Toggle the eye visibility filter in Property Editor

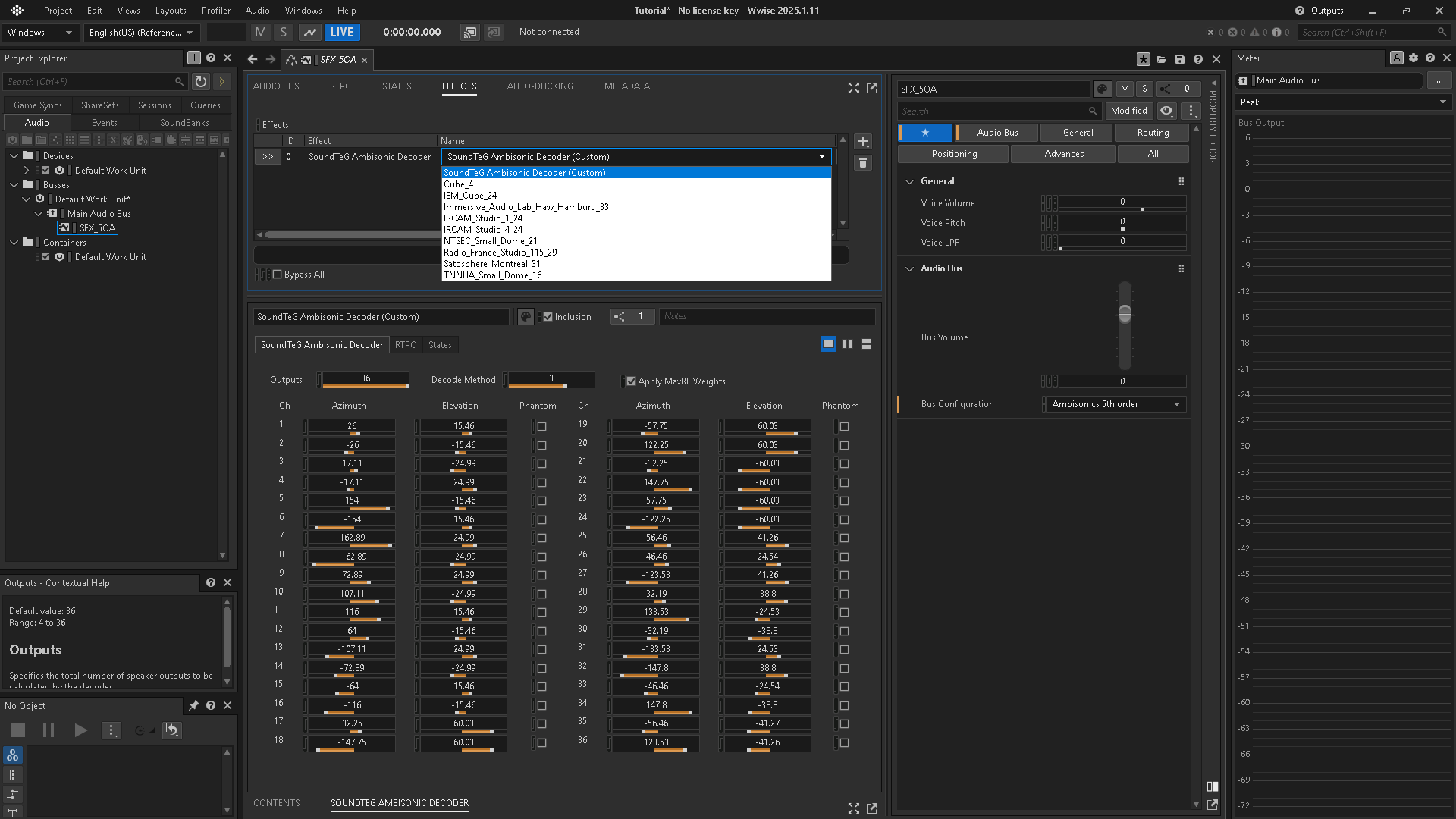(x=1166, y=111)
